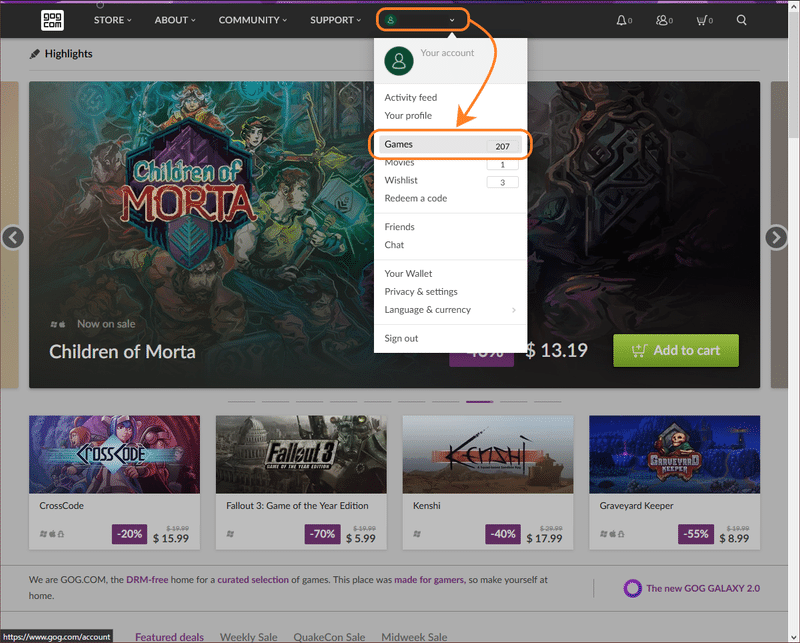
Task: Click the Games count 207 badge
Action: [x=503, y=146]
